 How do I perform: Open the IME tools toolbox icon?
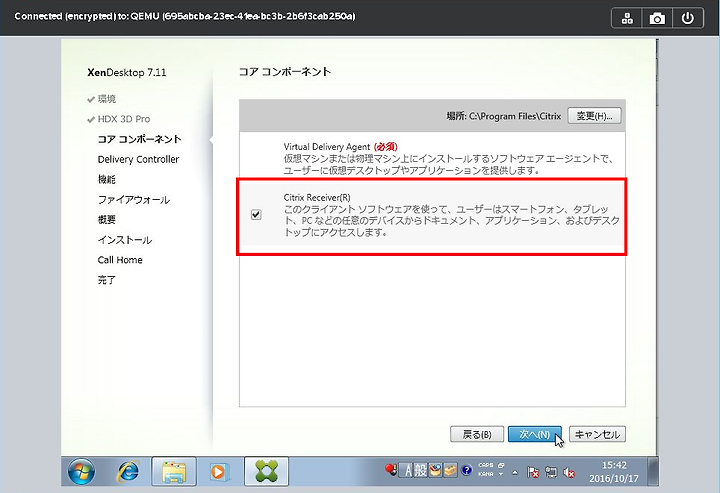tap(450, 470)
